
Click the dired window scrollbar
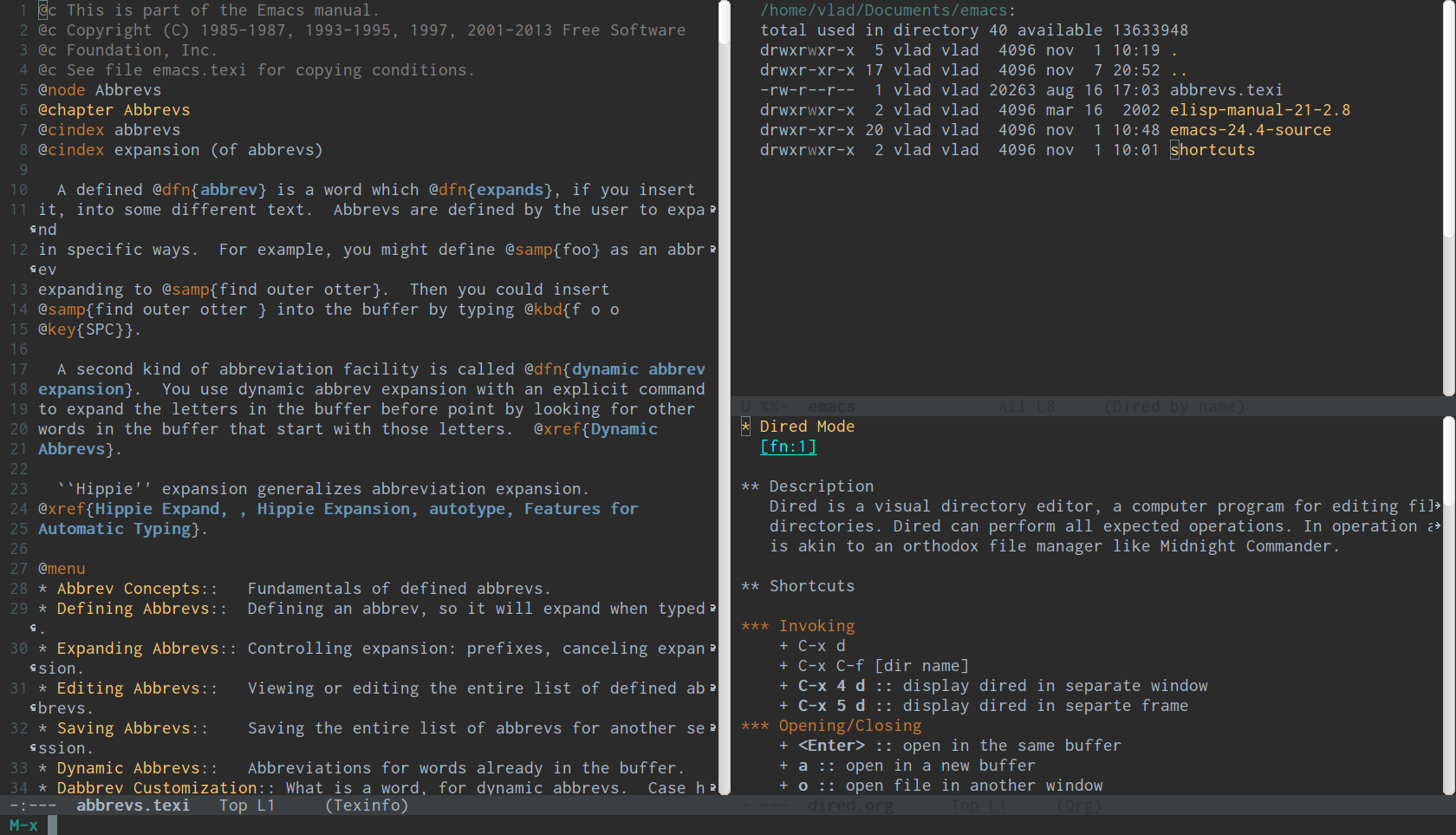[1449, 199]
